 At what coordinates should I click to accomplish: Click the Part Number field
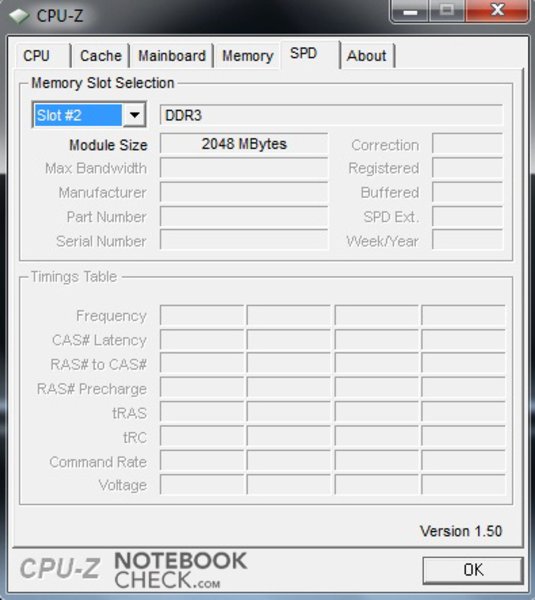click(x=244, y=217)
